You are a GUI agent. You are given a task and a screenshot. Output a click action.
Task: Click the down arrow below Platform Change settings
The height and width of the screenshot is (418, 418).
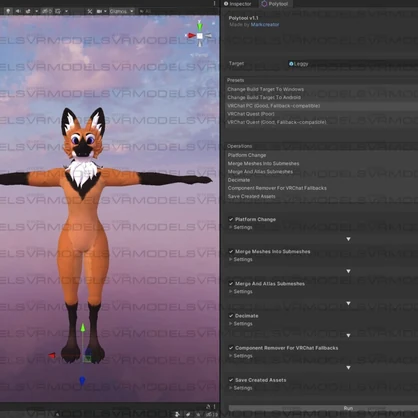[x=348, y=239]
